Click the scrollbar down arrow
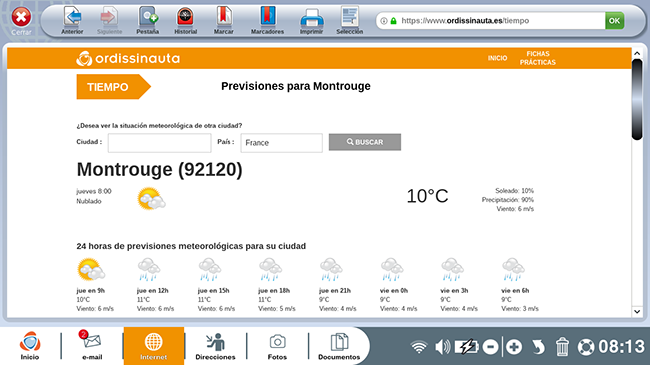 637,312
